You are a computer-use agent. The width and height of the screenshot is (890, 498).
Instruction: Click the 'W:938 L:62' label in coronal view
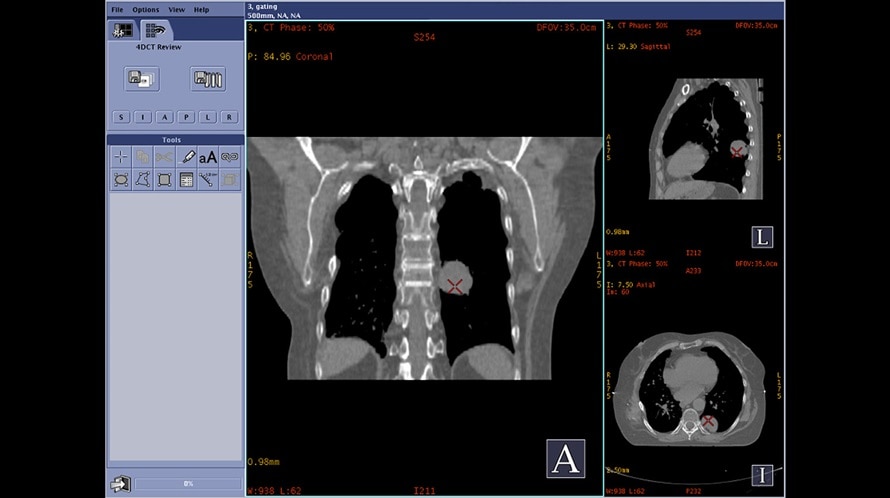[274, 491]
